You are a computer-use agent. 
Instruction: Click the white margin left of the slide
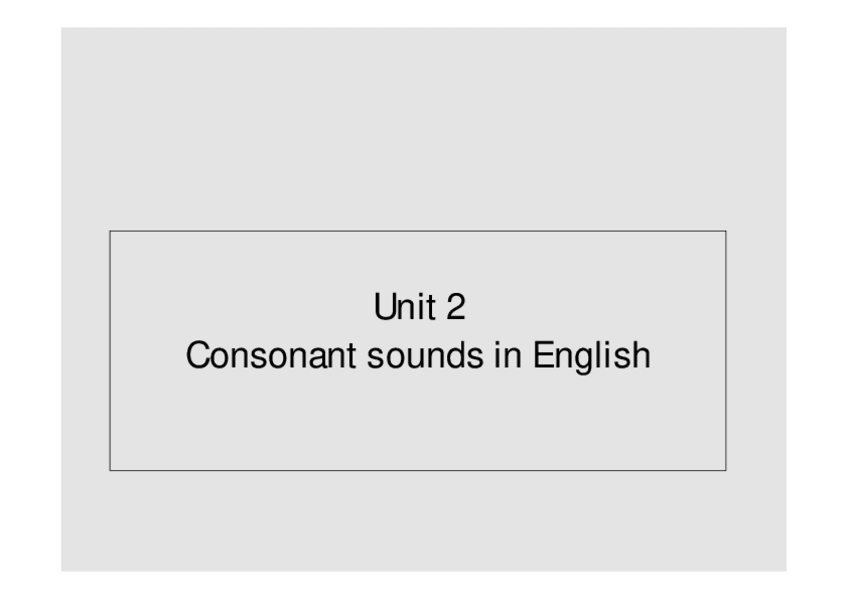(x=30, y=300)
